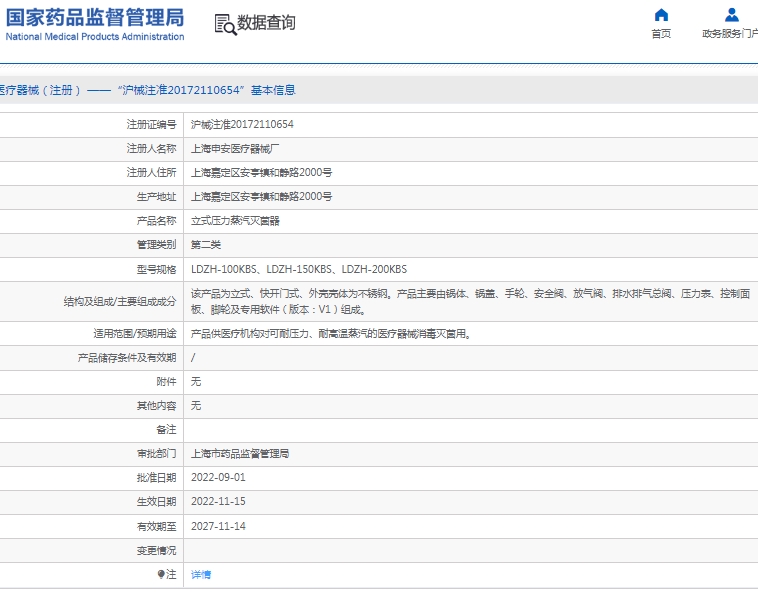Click the 生效日期 label
Image resolution: width=758 pixels, height=592 pixels.
tap(156, 502)
